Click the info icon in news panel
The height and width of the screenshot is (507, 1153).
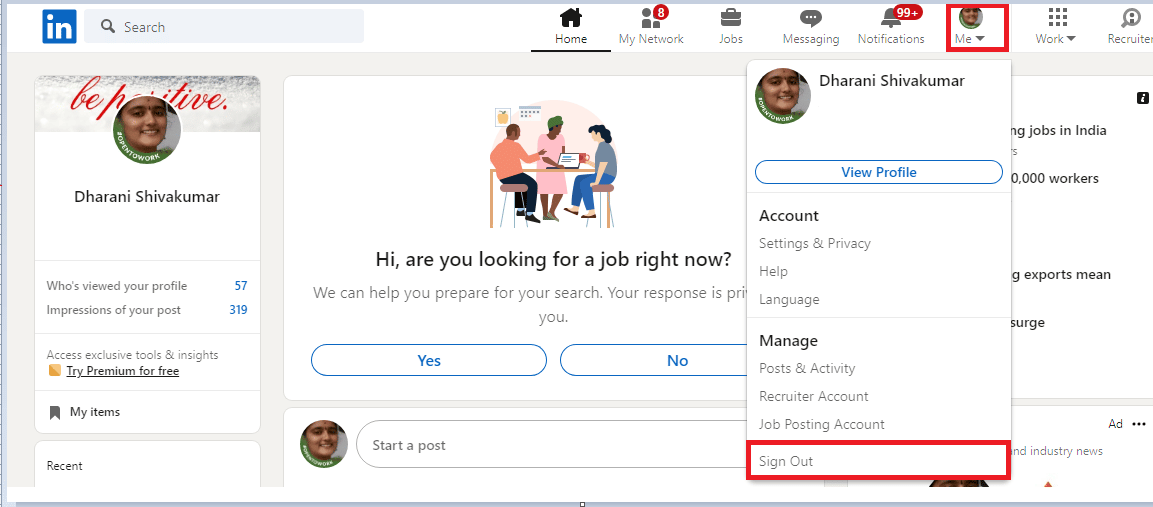[1143, 97]
